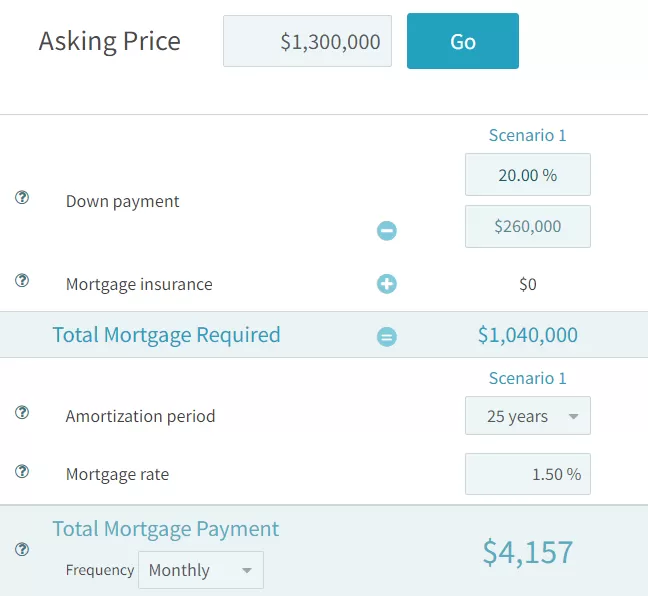Screen dimensions: 648x596
Task: Click help icon beside Total Mortgage Payment
Action: [x=22, y=549]
